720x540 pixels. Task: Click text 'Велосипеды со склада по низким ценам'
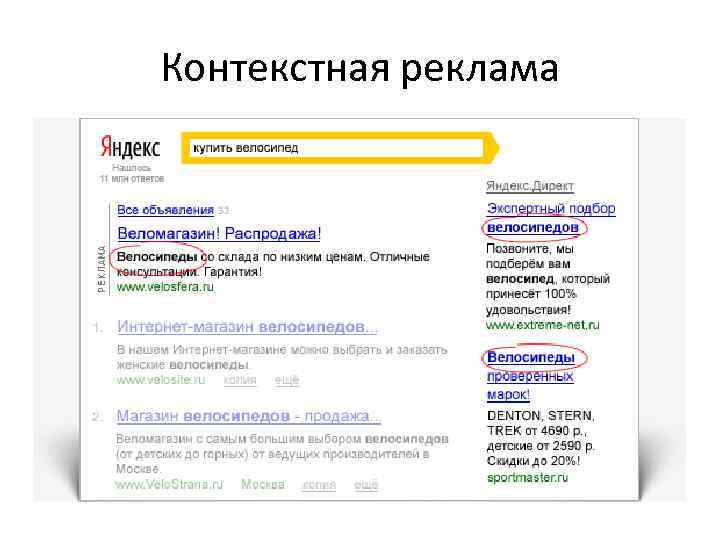239,257
